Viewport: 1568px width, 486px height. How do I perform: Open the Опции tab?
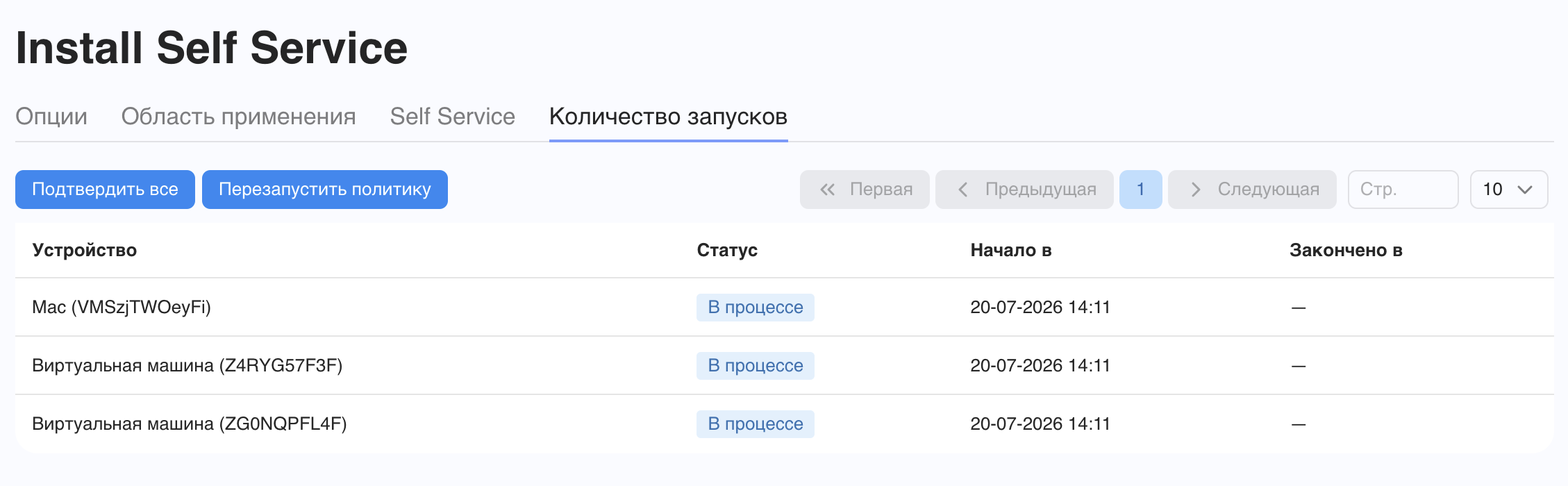point(51,117)
